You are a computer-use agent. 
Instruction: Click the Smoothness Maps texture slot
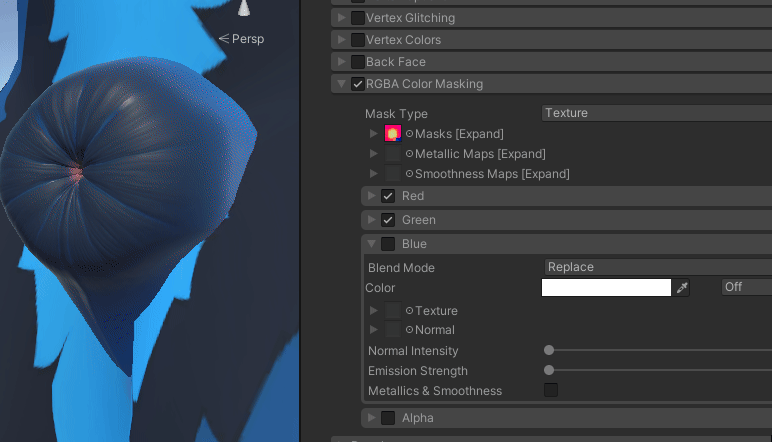point(393,174)
